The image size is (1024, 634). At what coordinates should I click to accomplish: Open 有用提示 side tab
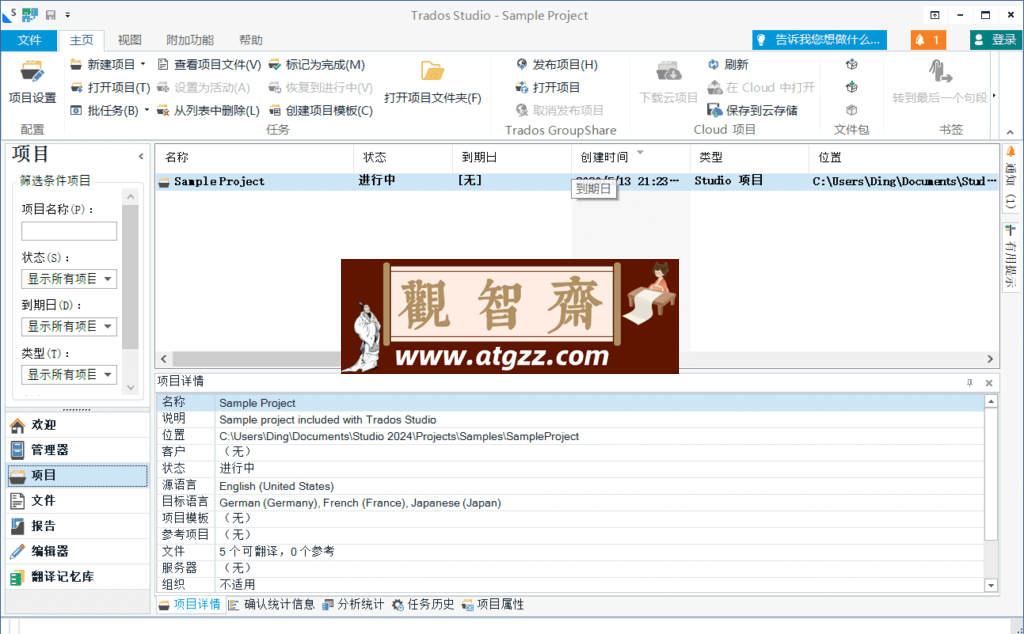pos(1011,256)
